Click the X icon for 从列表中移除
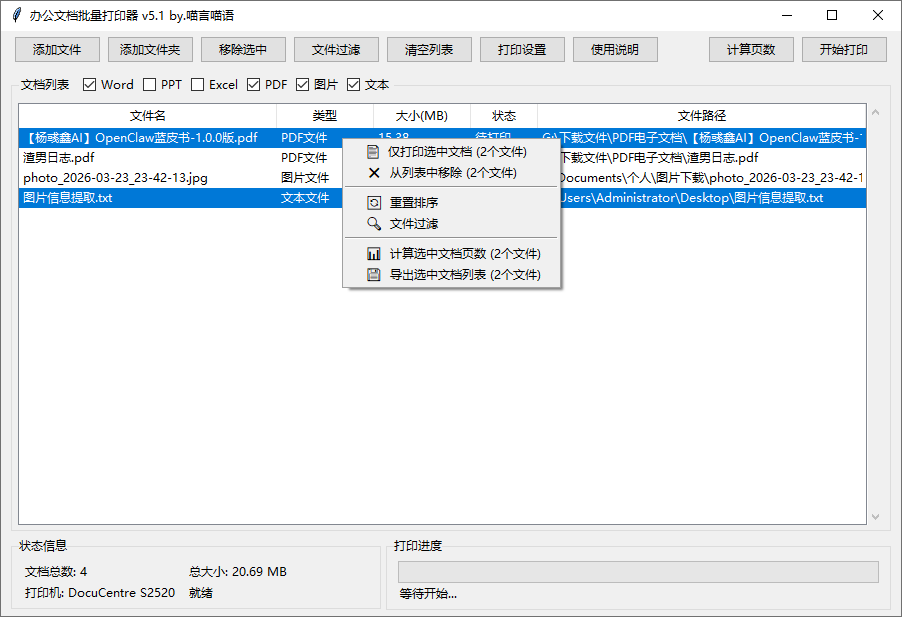The height and width of the screenshot is (617, 902). [373, 173]
